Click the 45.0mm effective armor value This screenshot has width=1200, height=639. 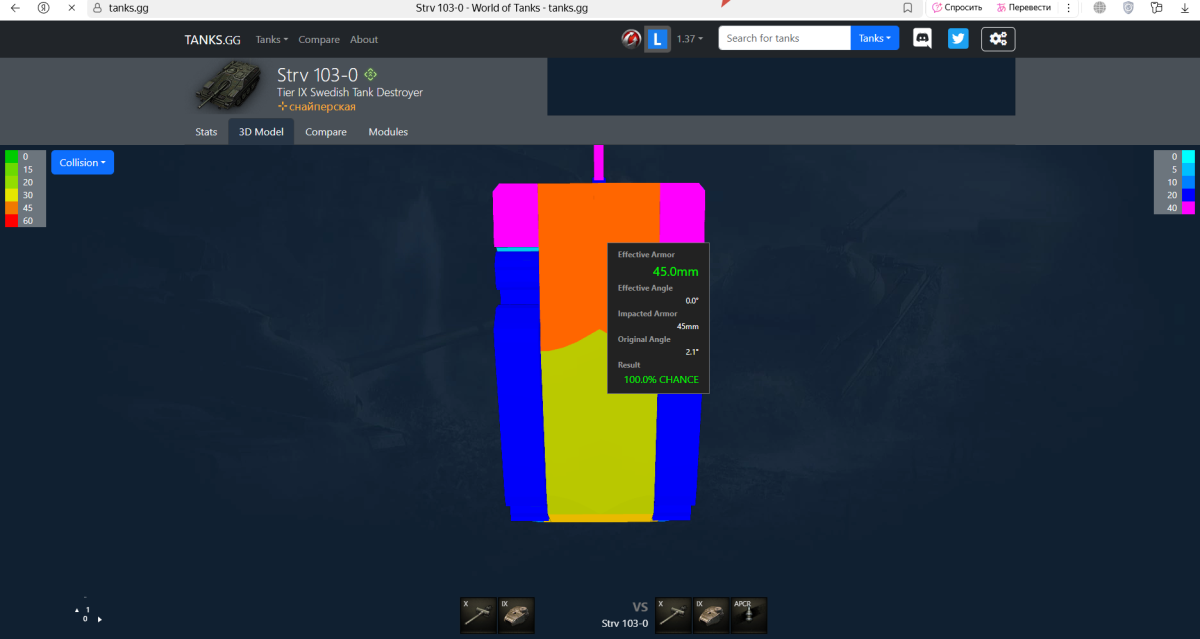click(x=675, y=271)
